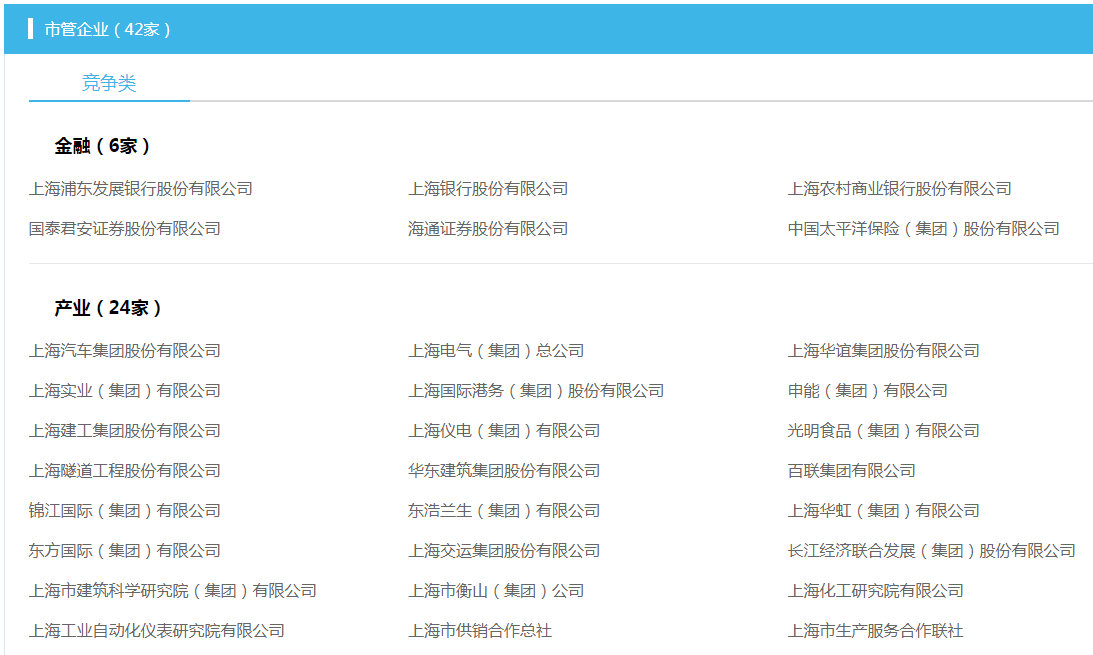Click the 市管企业（42家）header title
The height and width of the screenshot is (655, 1093).
[x=107, y=29]
